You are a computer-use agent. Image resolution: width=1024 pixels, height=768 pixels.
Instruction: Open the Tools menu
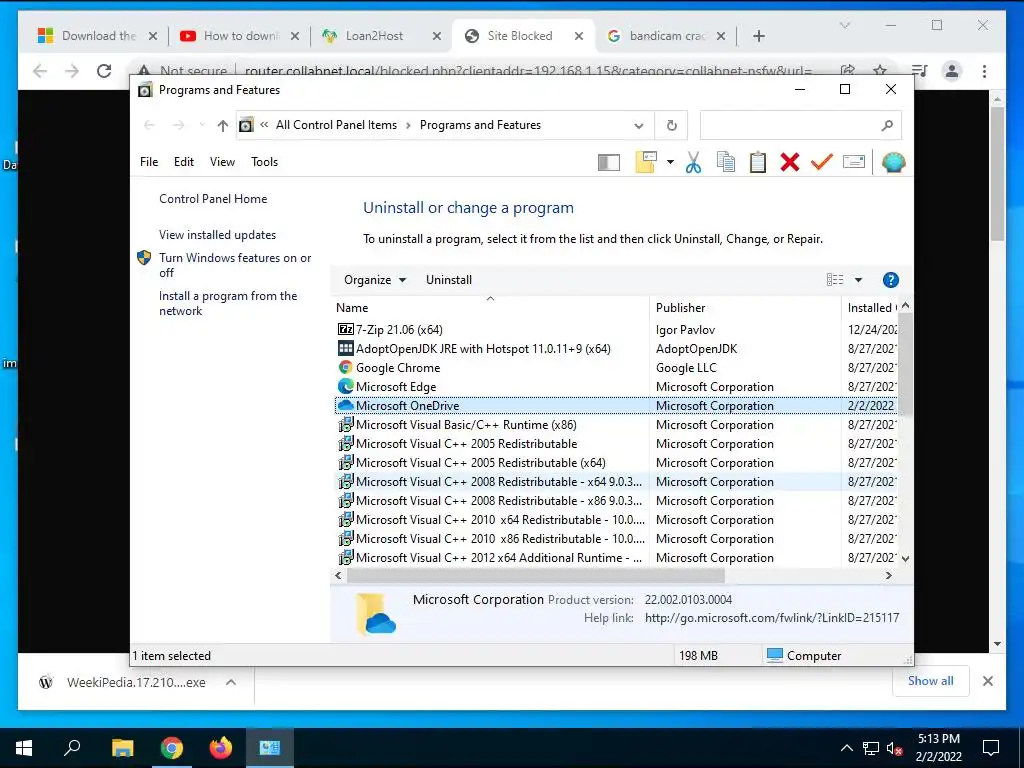[x=264, y=162]
